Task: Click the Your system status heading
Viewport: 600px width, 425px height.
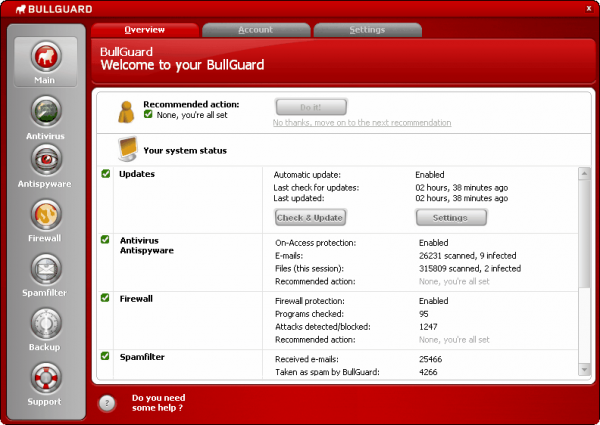Action: 185,151
